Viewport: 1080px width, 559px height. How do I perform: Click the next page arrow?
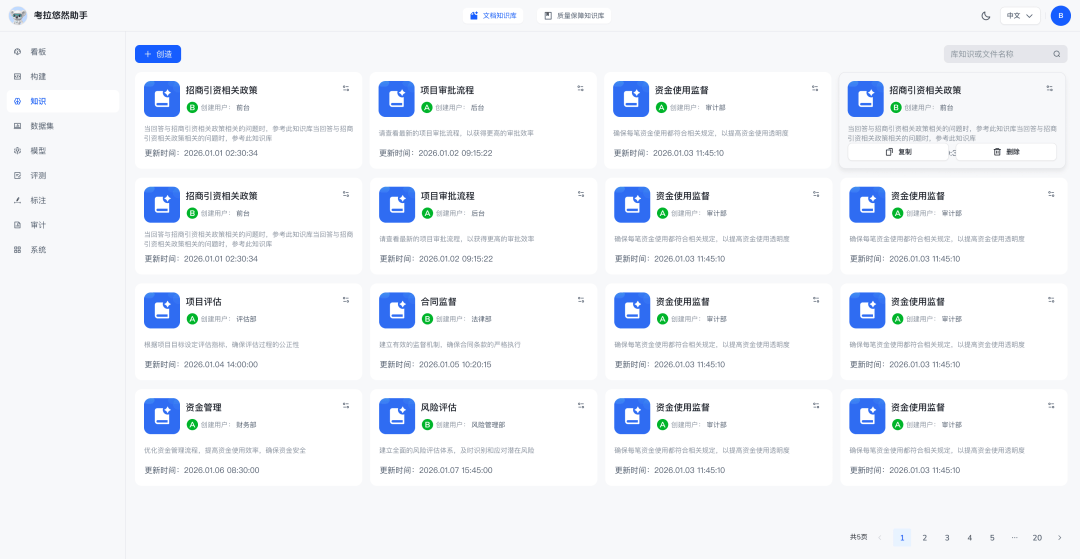[x=1060, y=537]
